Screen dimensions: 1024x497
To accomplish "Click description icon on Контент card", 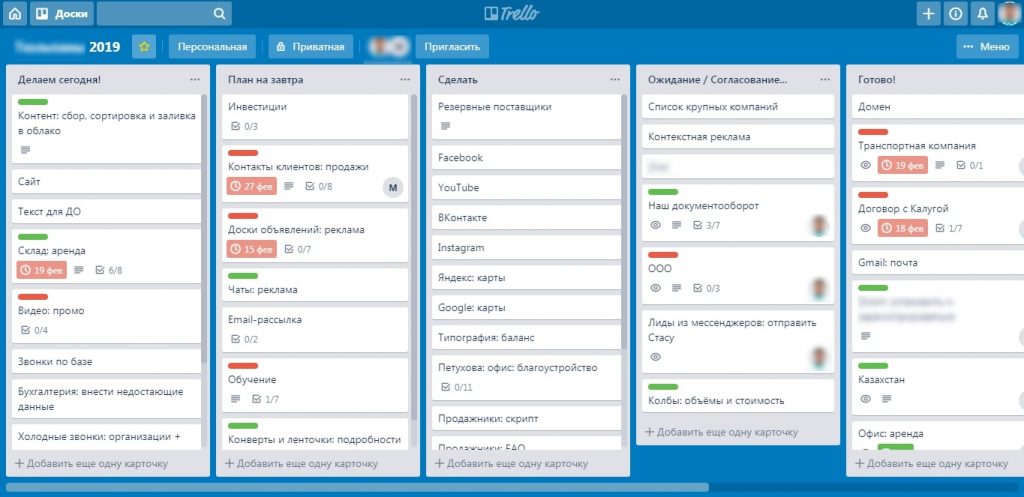I will click(25, 150).
